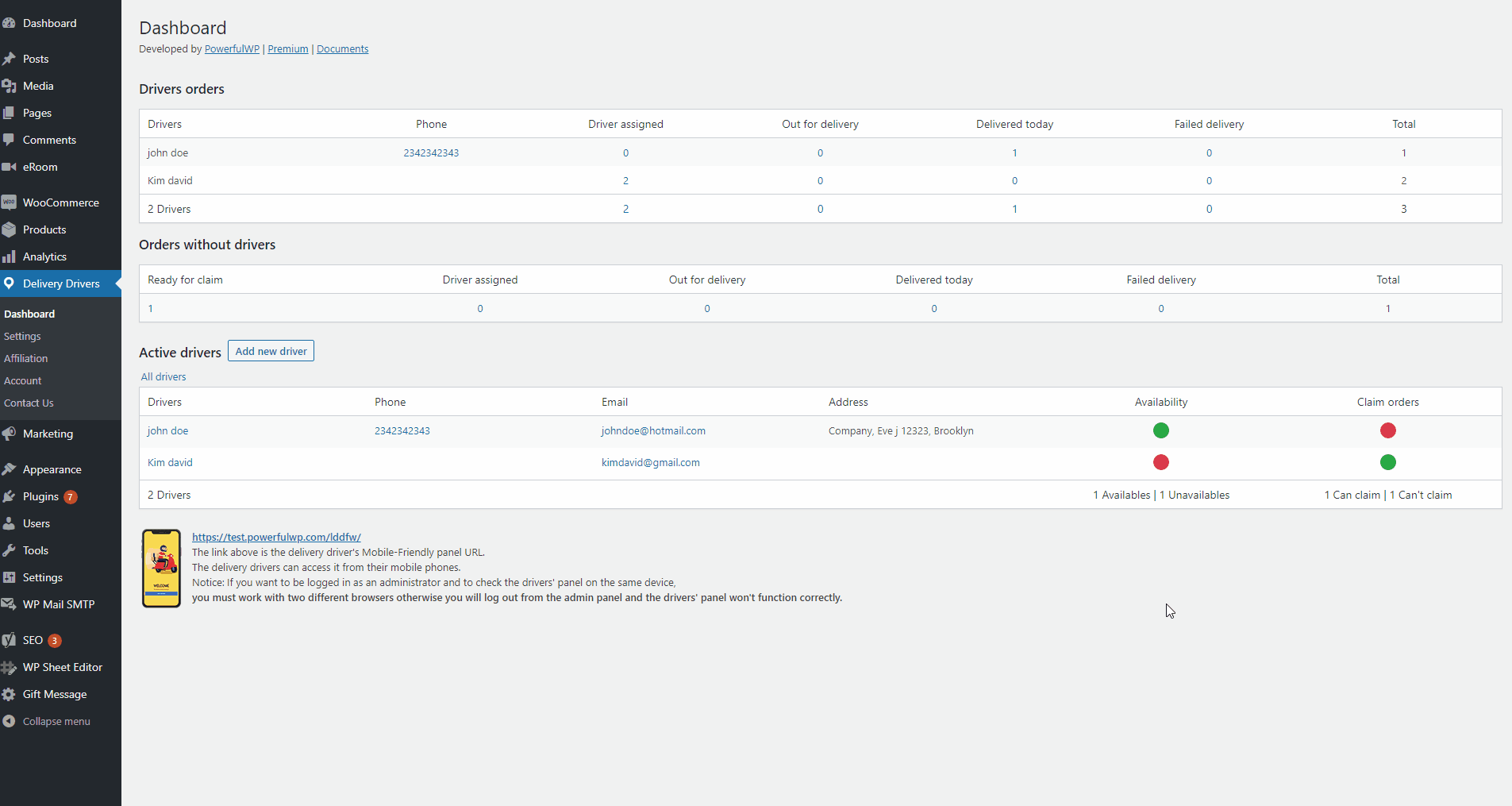Click the Marketing megaphone icon
The image size is (1512, 806).
[9, 434]
